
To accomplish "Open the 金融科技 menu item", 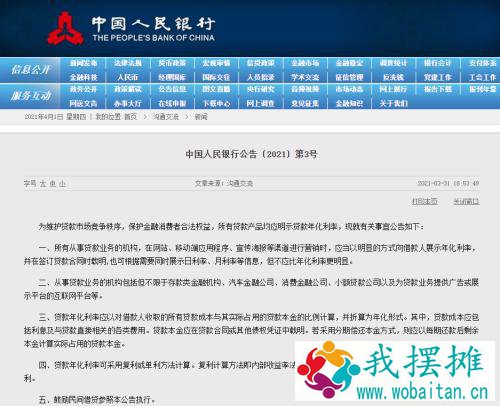I will click(83, 77).
